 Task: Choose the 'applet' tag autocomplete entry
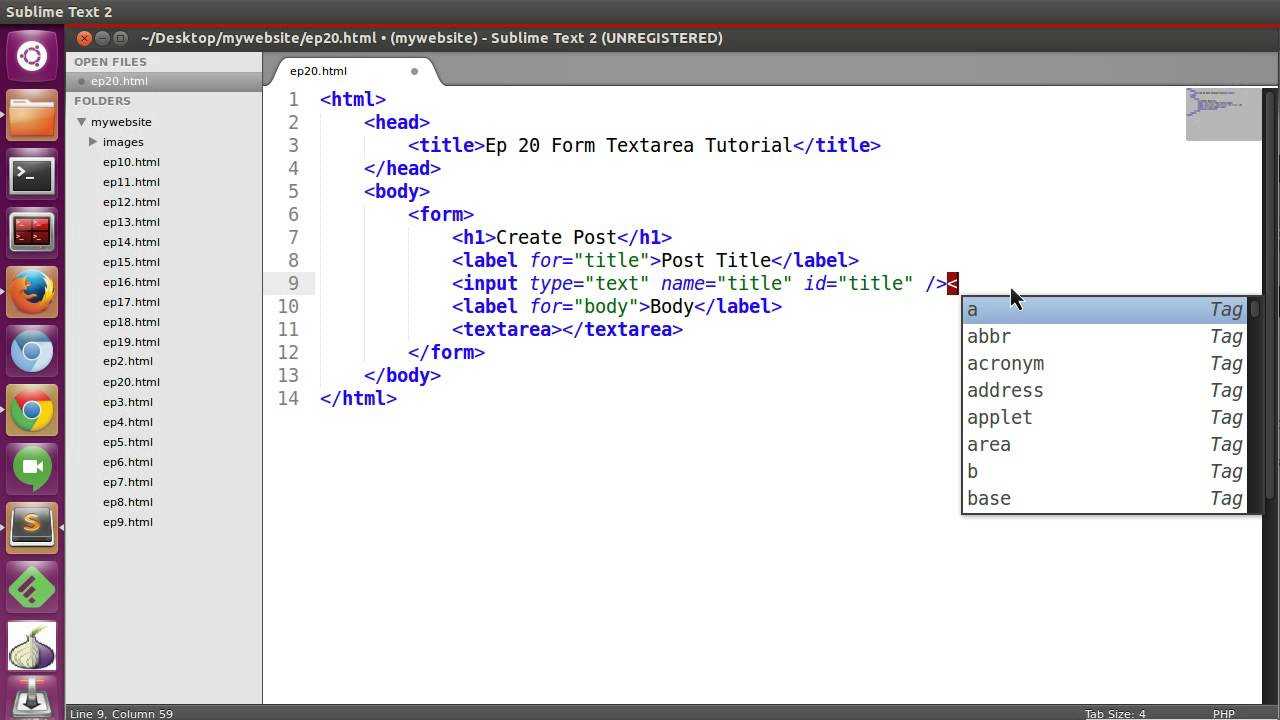point(1105,418)
